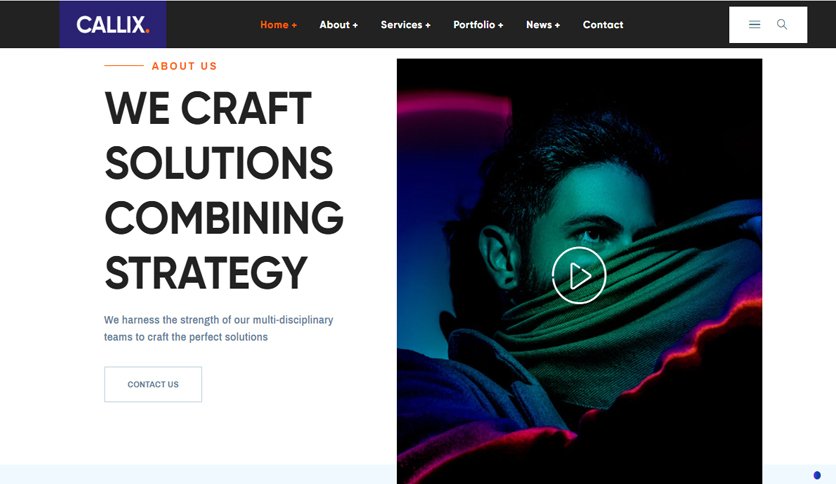Expand the plus sign next to About

[x=355, y=25]
